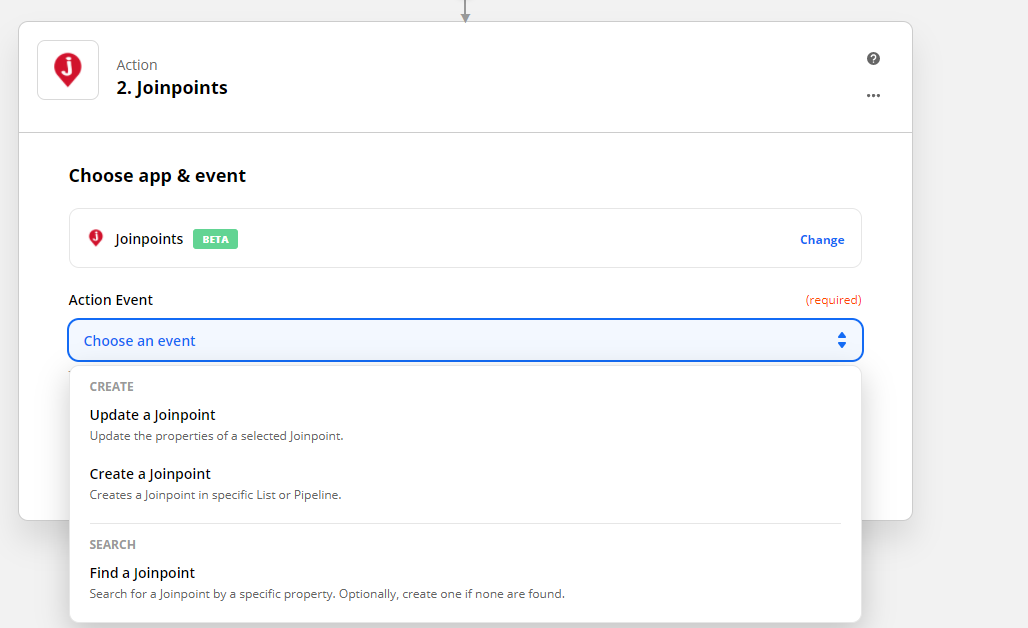The height and width of the screenshot is (628, 1028).
Task: Click the 'Action Event' field label
Action: pos(111,300)
